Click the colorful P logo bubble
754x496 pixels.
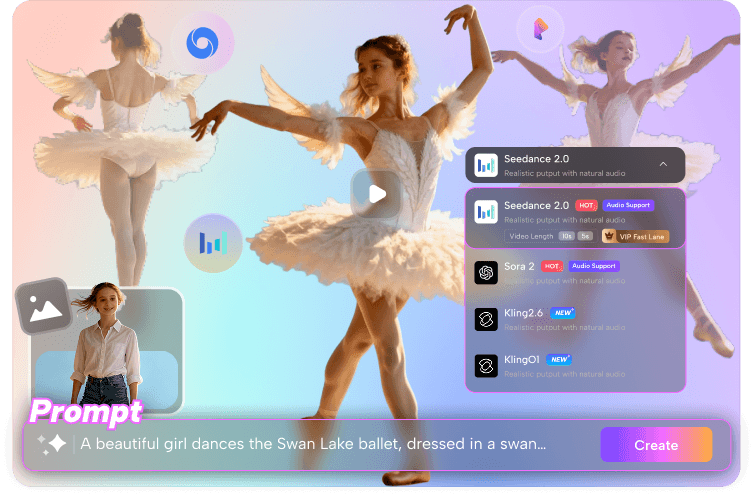[x=540, y=29]
